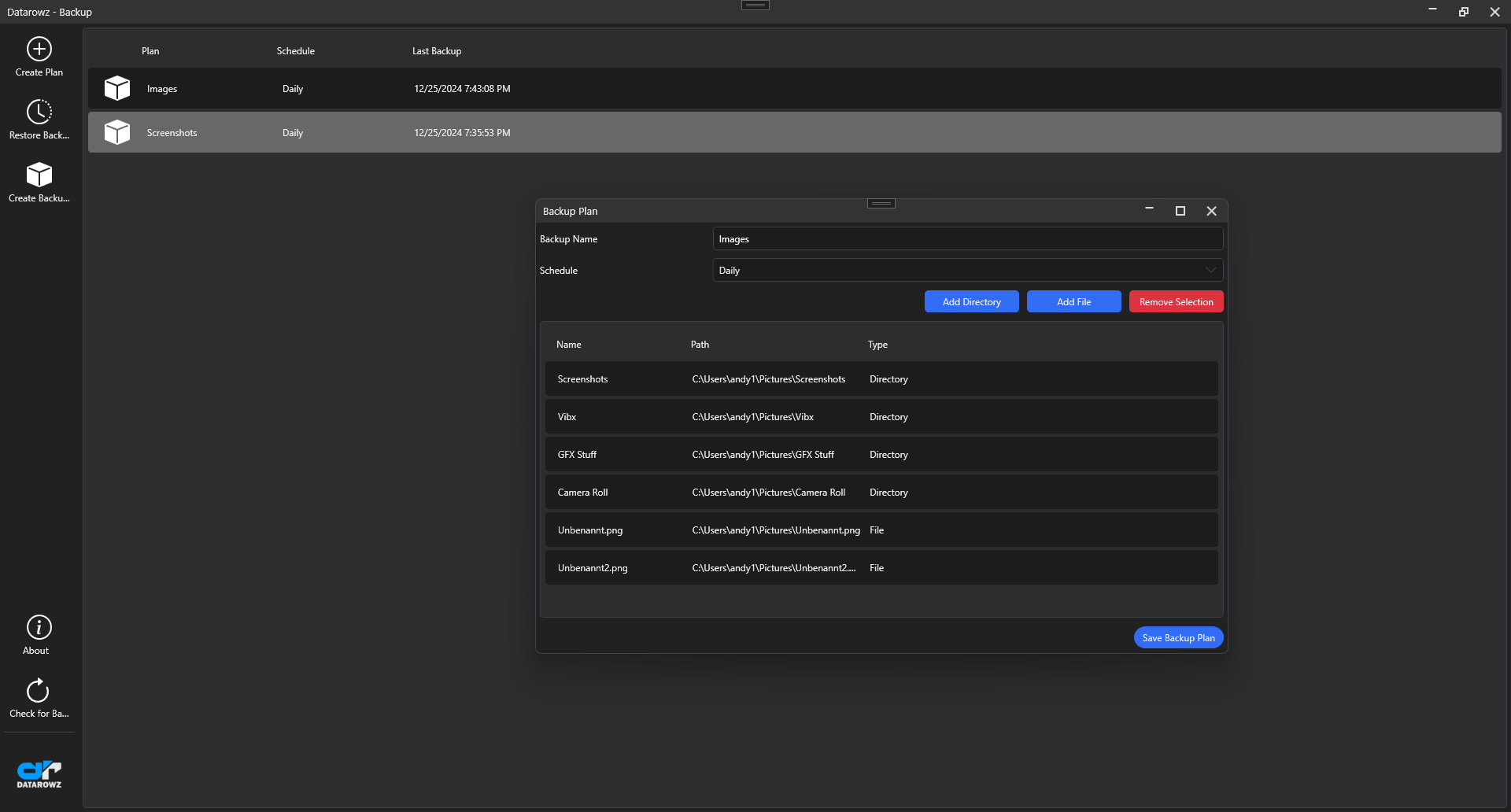
Task: Maximize the Backup Plan dialog
Action: [1180, 211]
